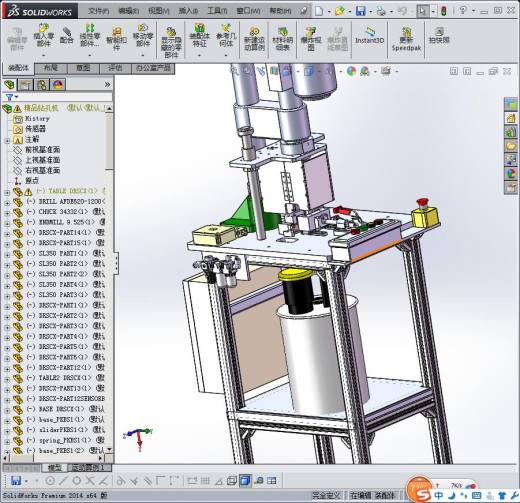Screen dimensions: 520x503
Task: Select the 配合 (Mate) tool
Action: (x=67, y=36)
